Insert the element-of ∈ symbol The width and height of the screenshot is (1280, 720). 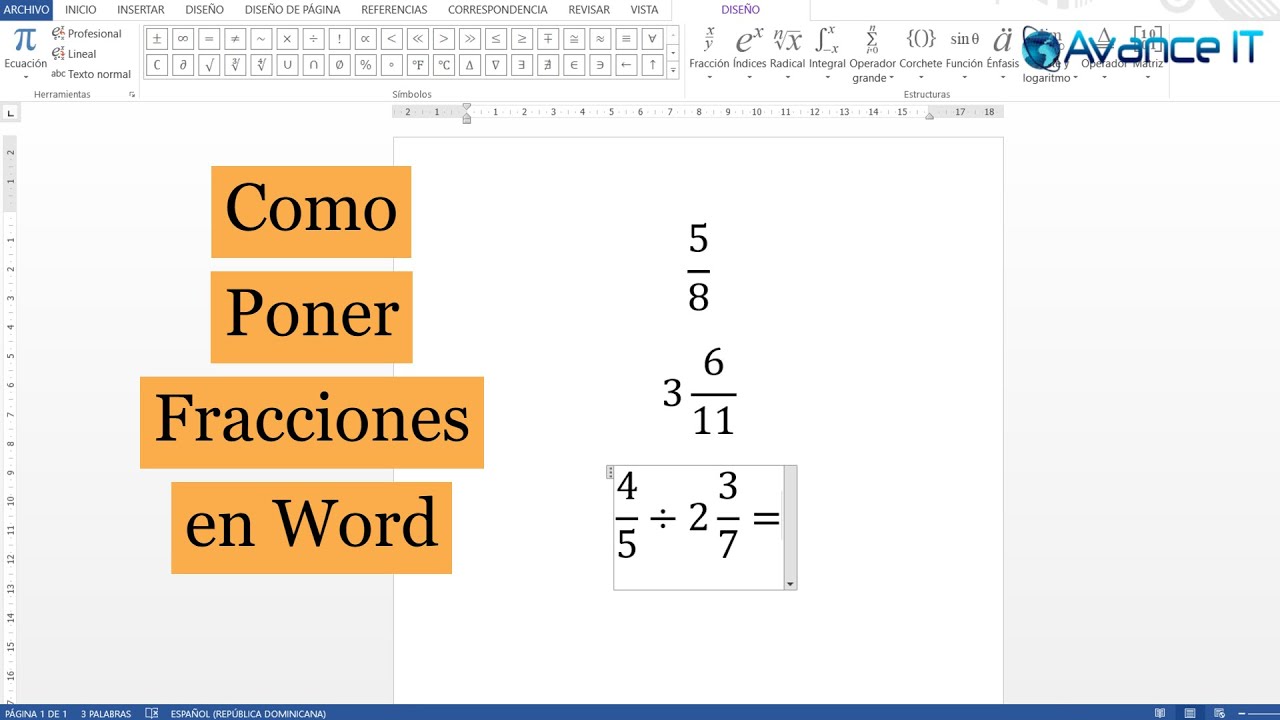[x=574, y=65]
